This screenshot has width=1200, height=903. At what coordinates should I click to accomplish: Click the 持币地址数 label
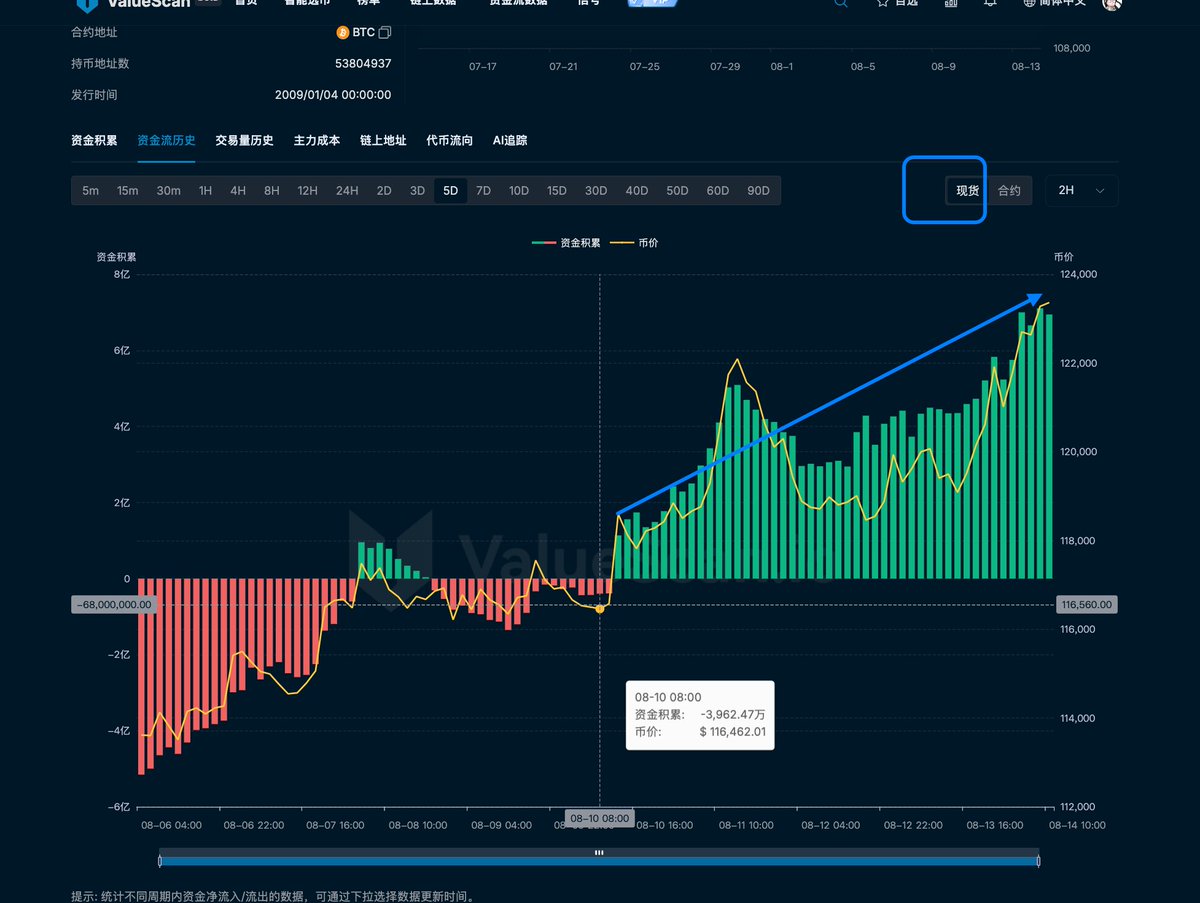pos(100,64)
